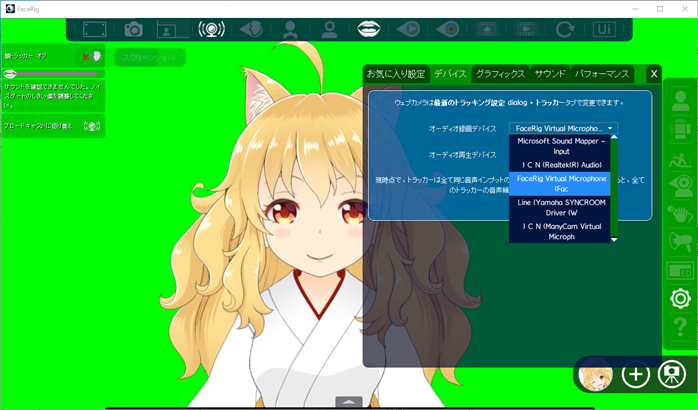Select the ManyCam Virtual Microphone option

point(560,231)
